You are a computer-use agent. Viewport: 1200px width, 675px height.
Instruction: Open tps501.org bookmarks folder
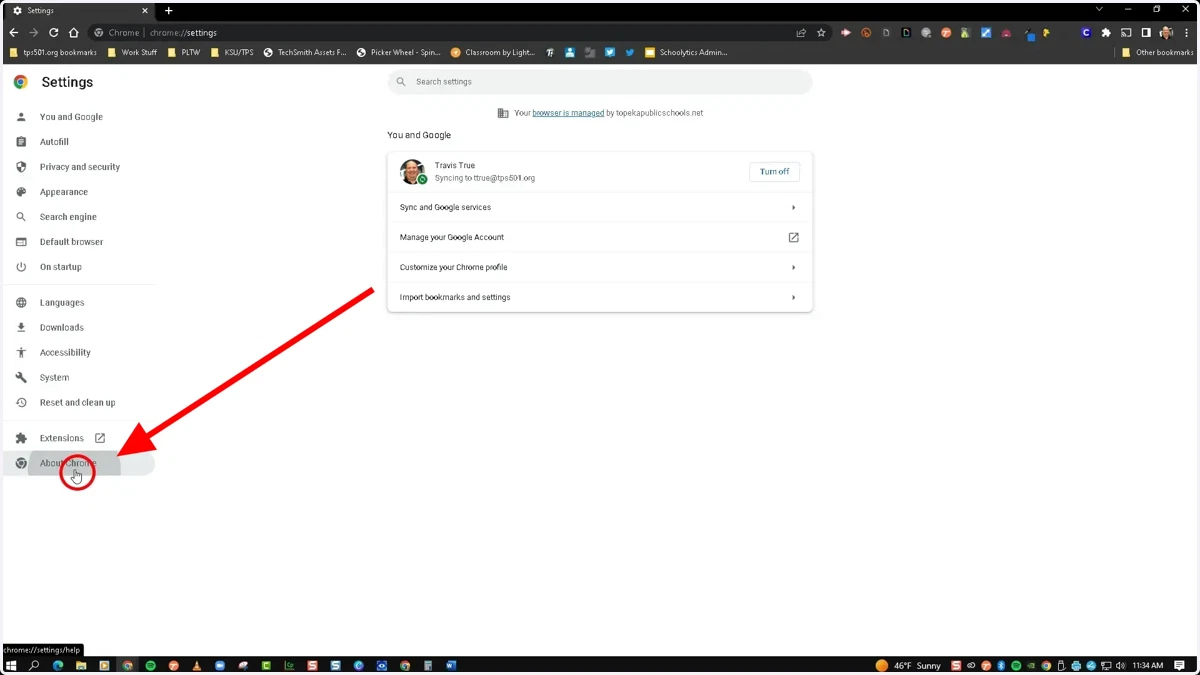click(x=53, y=53)
